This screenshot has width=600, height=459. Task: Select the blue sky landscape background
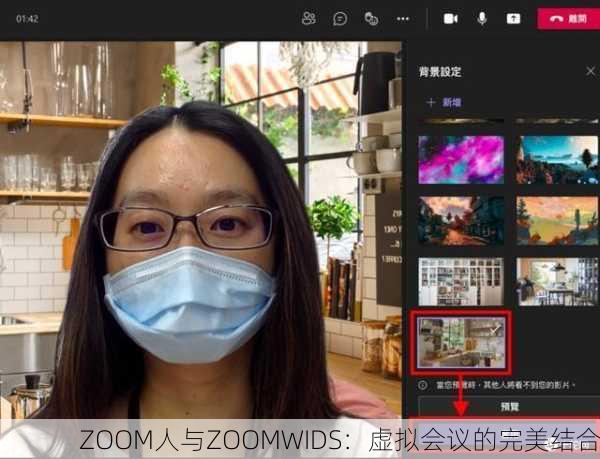557,160
